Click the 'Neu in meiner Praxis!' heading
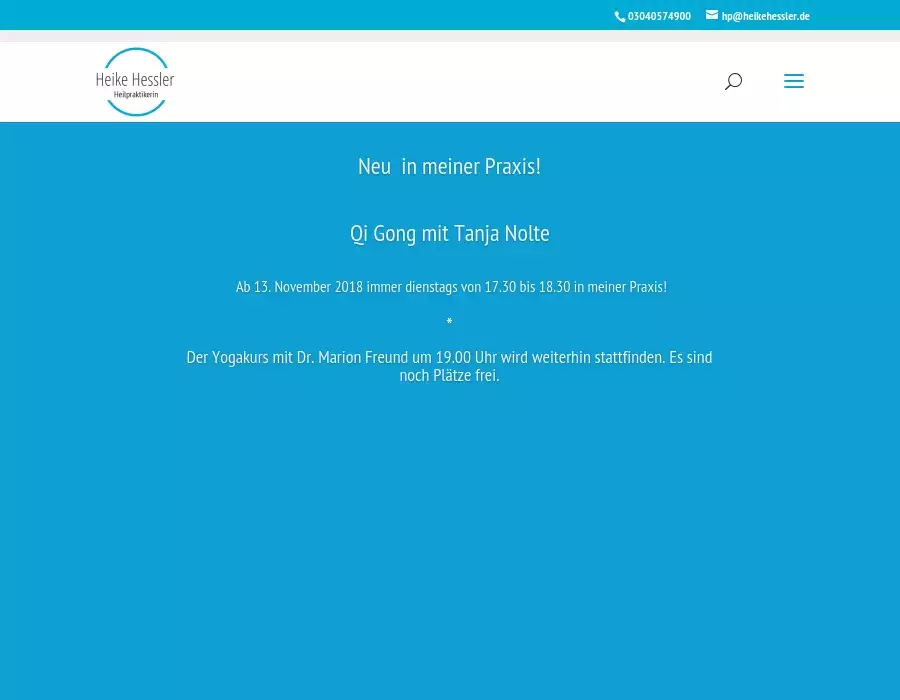 click(x=449, y=167)
